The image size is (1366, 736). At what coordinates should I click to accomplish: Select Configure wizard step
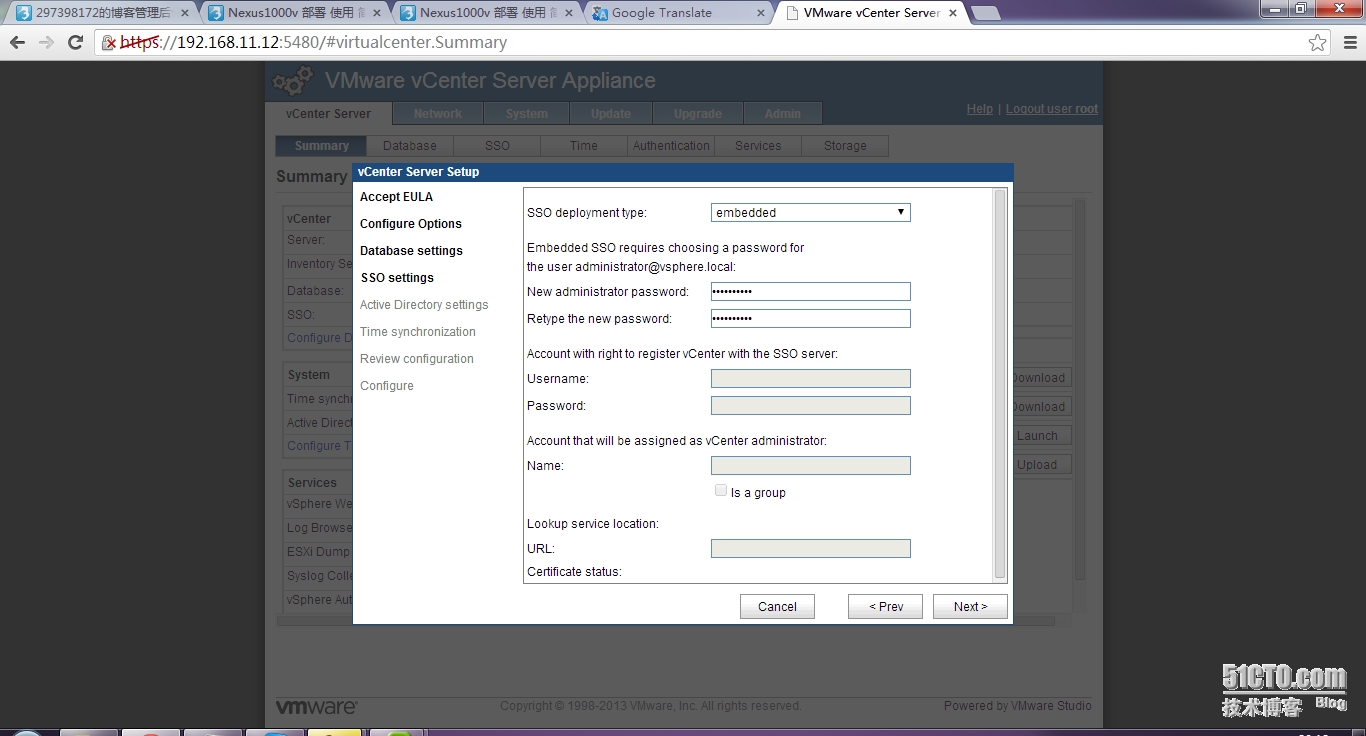(x=387, y=386)
